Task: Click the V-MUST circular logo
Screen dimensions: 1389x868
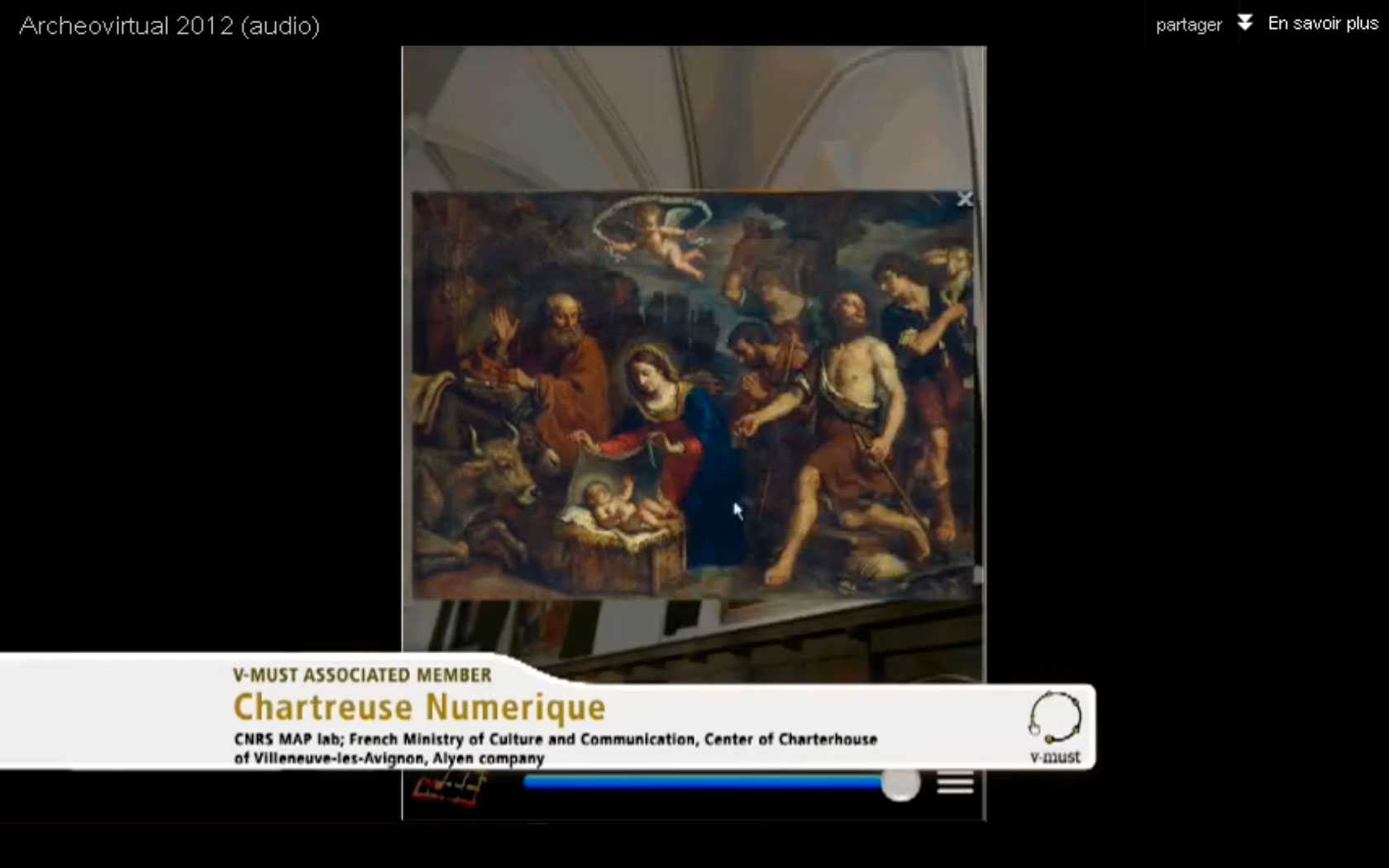Action: click(1055, 718)
